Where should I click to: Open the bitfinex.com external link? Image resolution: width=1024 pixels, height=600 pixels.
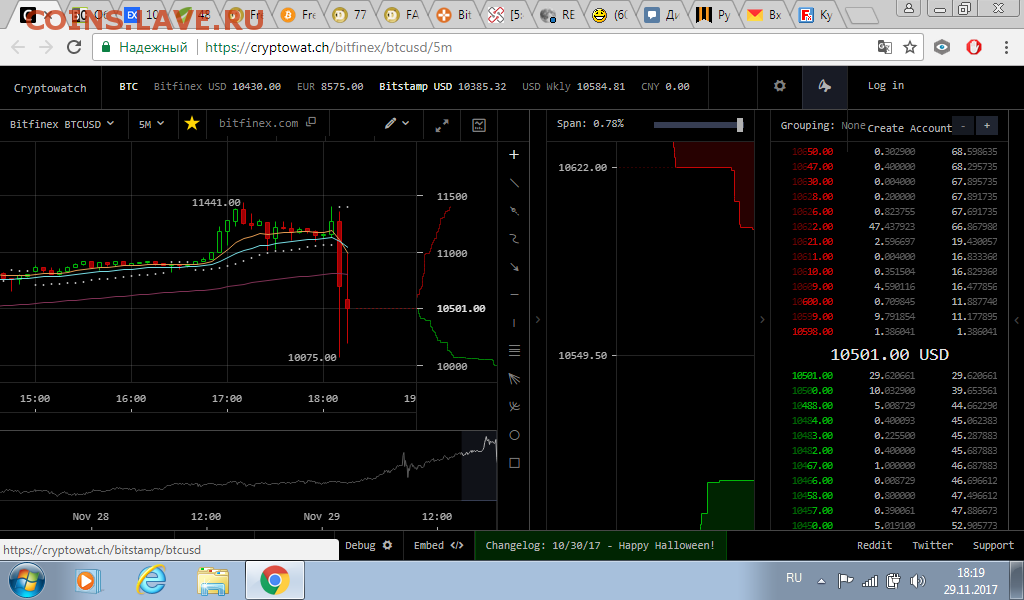click(267, 123)
